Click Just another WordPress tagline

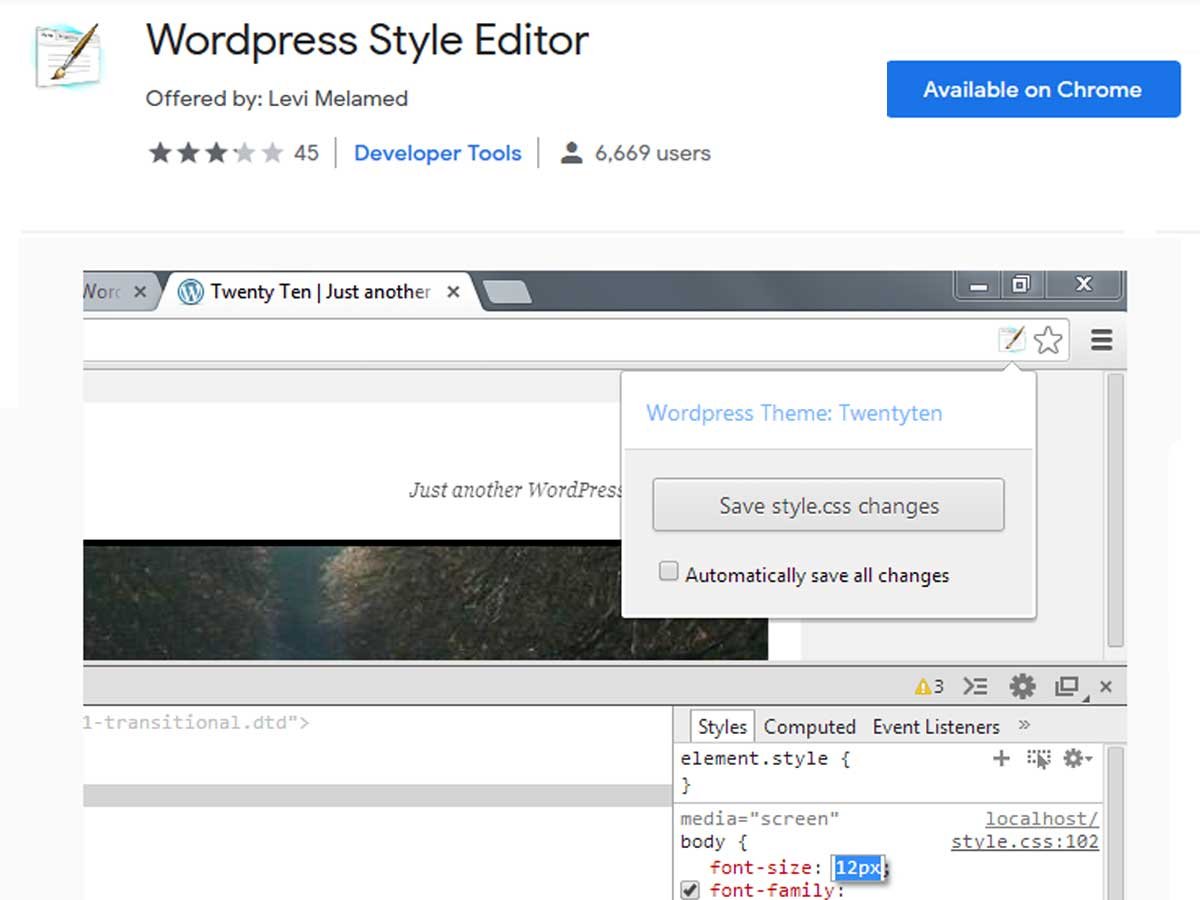click(x=515, y=490)
